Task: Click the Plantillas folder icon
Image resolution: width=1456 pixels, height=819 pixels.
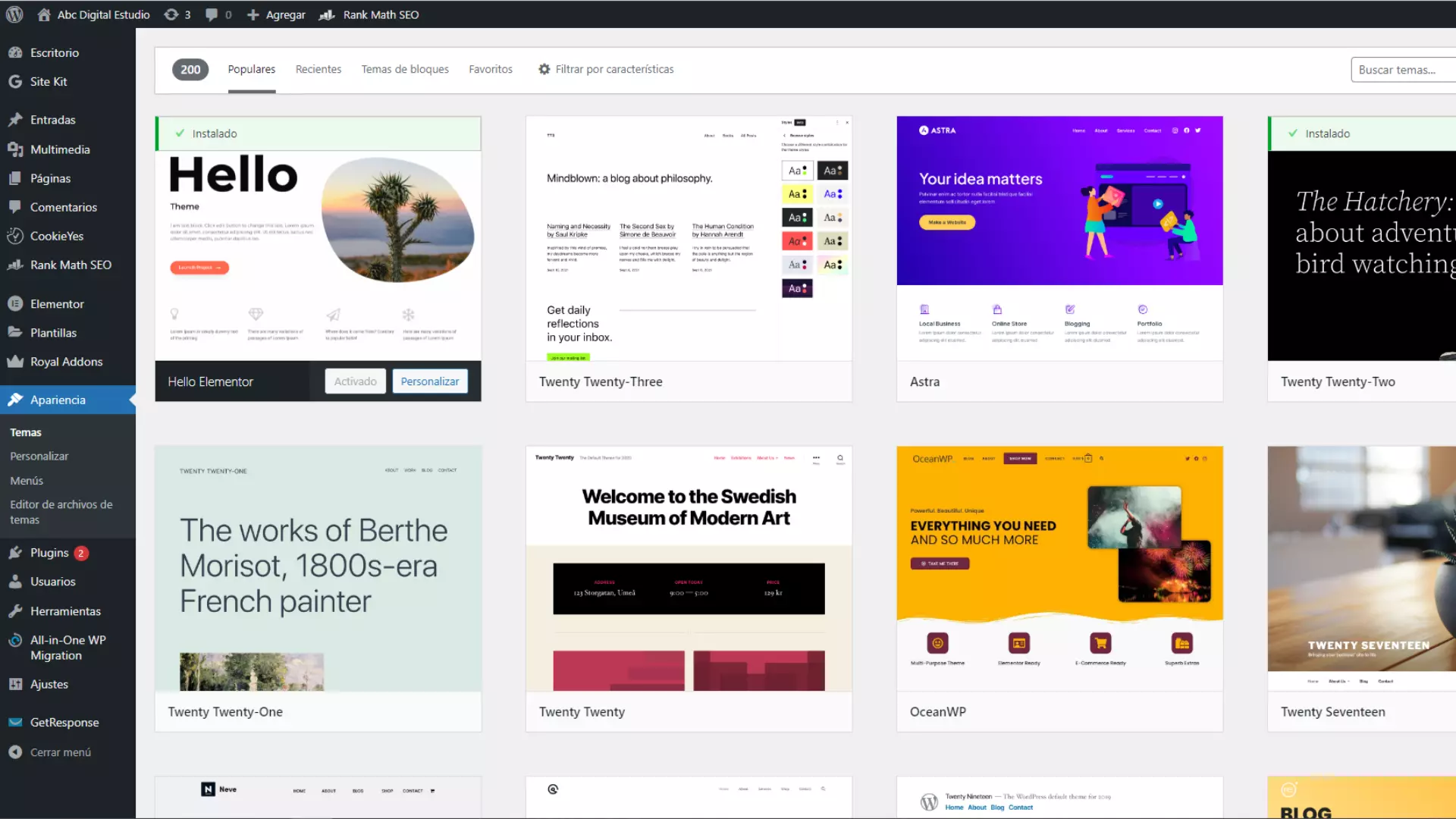Action: coord(15,332)
